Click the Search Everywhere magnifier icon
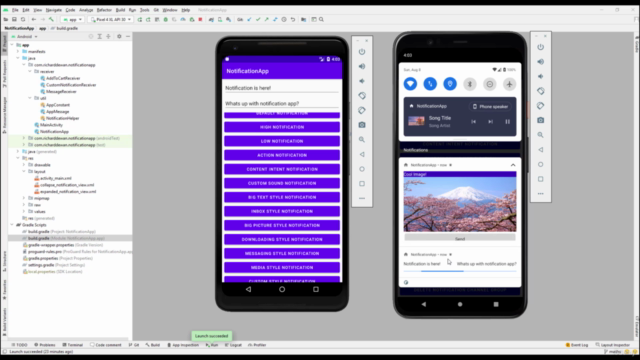Image resolution: width=640 pixels, height=360 pixels. click(x=321, y=19)
